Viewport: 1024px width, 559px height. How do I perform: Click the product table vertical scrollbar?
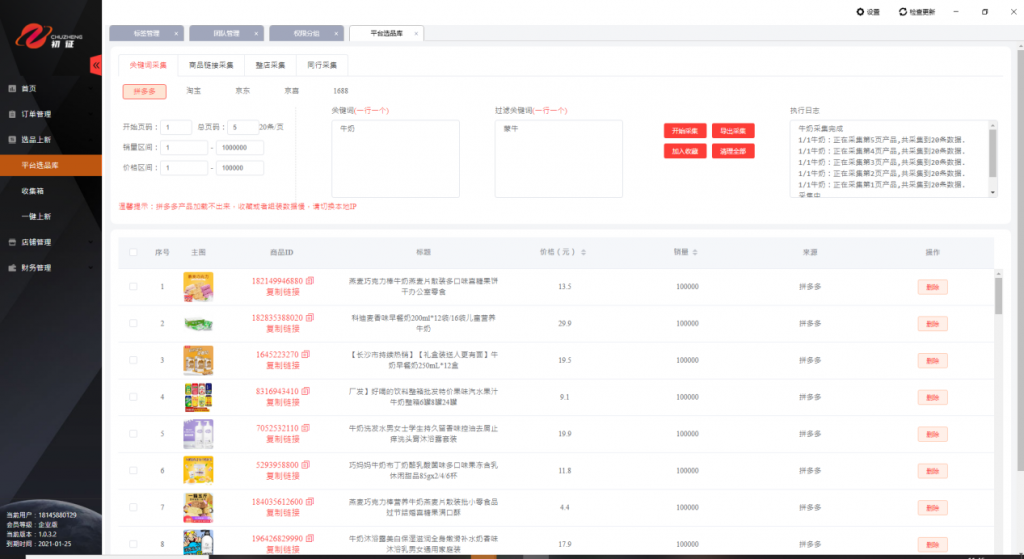[x=999, y=296]
